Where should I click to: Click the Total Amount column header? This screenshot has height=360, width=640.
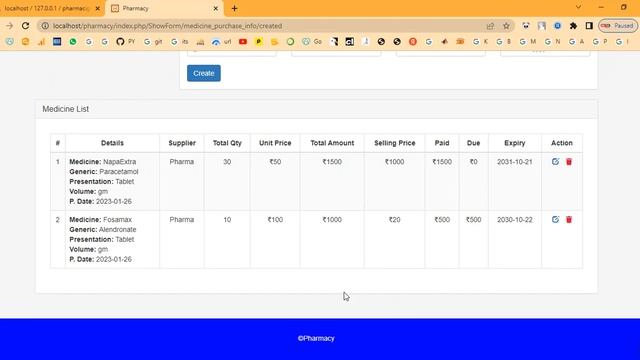click(332, 143)
